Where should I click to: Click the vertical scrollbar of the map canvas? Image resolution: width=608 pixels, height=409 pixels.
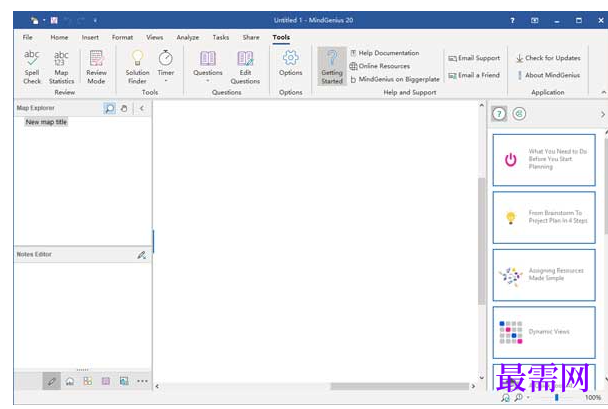pyautogui.click(x=482, y=241)
